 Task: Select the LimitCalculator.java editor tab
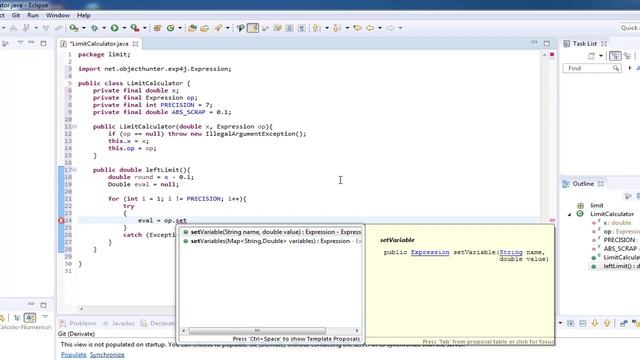99,43
